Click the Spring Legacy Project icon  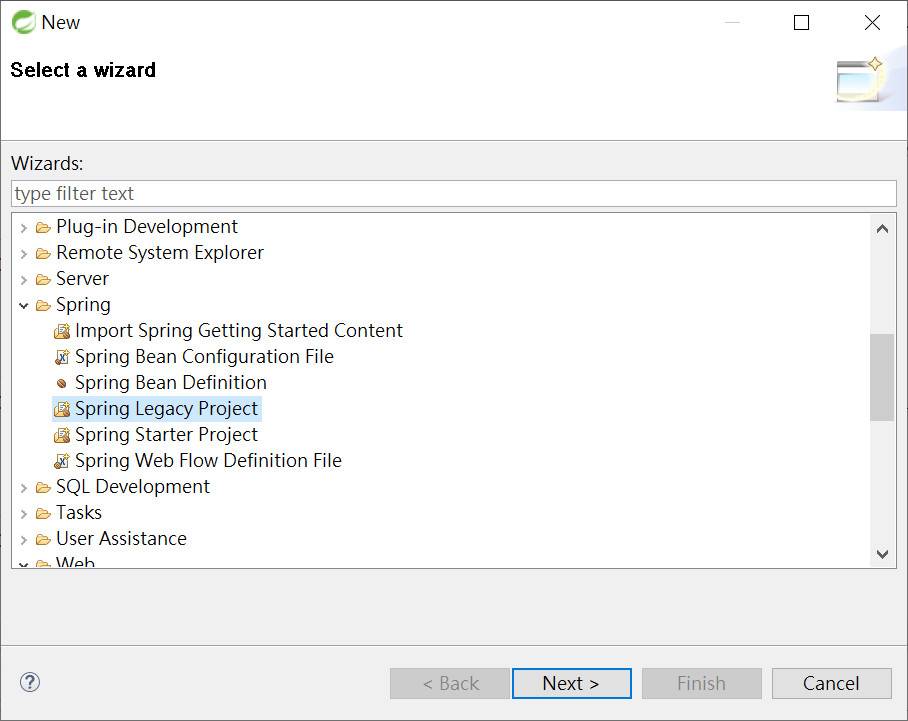tap(62, 409)
